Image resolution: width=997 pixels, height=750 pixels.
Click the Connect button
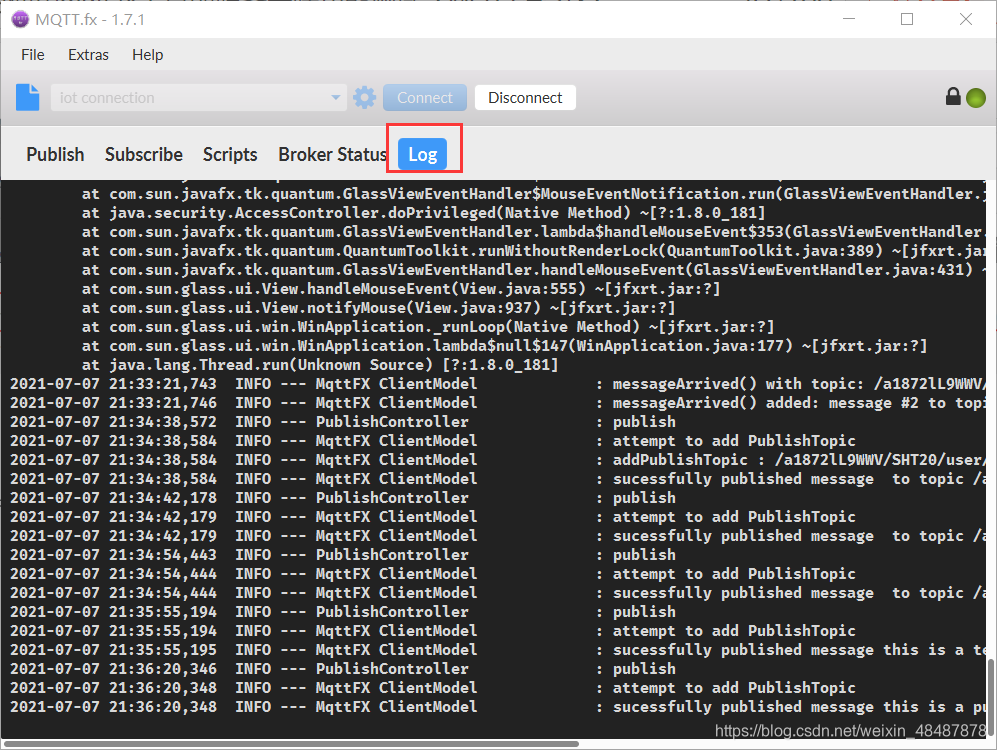pyautogui.click(x=425, y=97)
